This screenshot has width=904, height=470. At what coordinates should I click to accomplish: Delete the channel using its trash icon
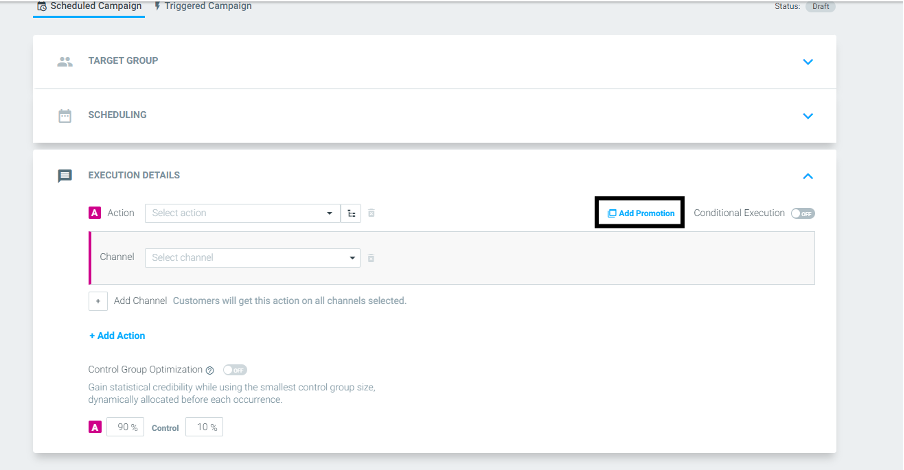point(371,258)
